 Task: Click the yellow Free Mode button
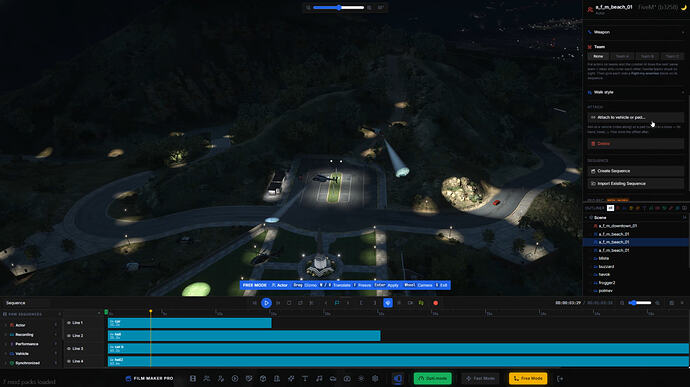[528, 378]
